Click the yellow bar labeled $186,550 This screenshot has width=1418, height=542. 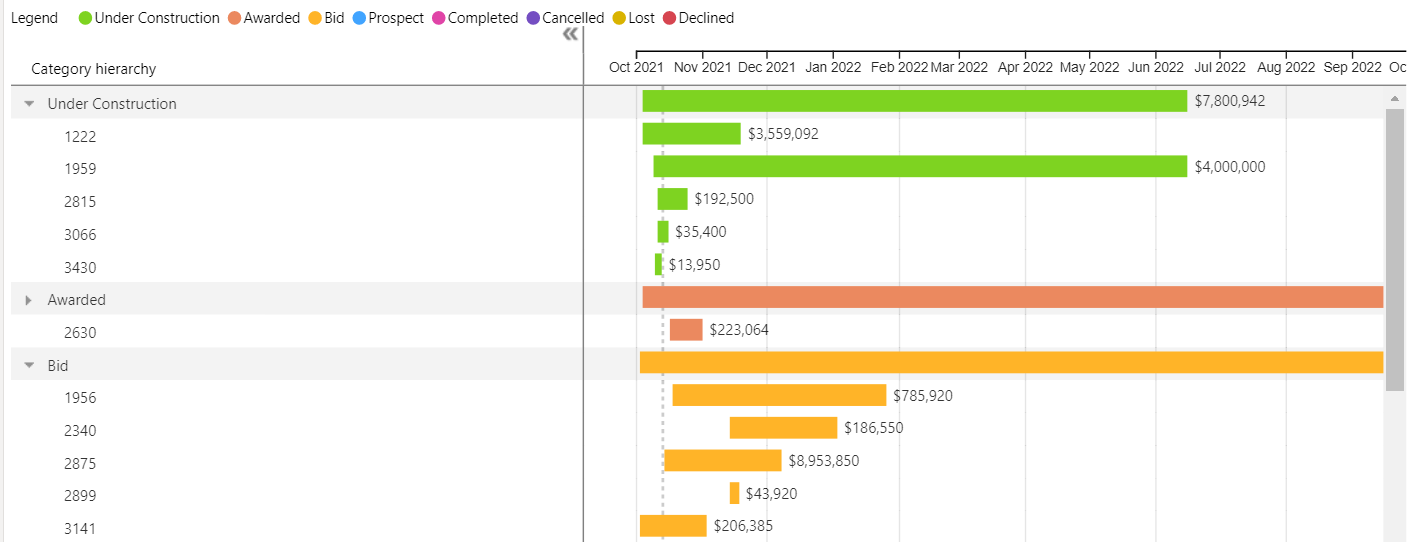[783, 428]
